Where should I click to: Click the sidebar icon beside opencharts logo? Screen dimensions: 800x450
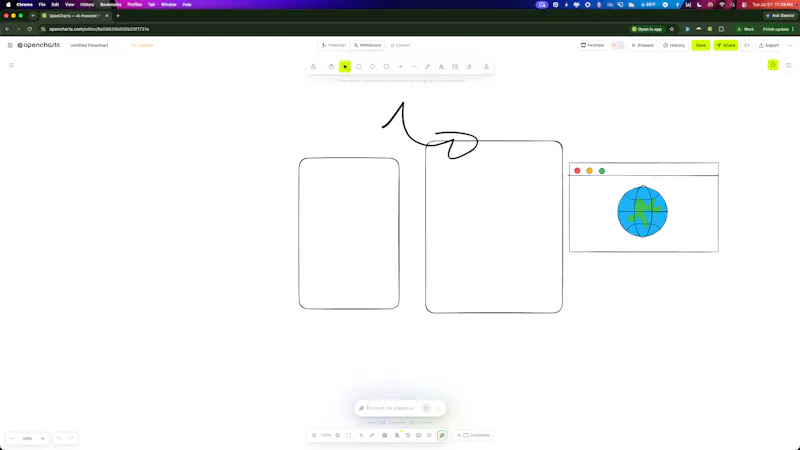click(10, 45)
